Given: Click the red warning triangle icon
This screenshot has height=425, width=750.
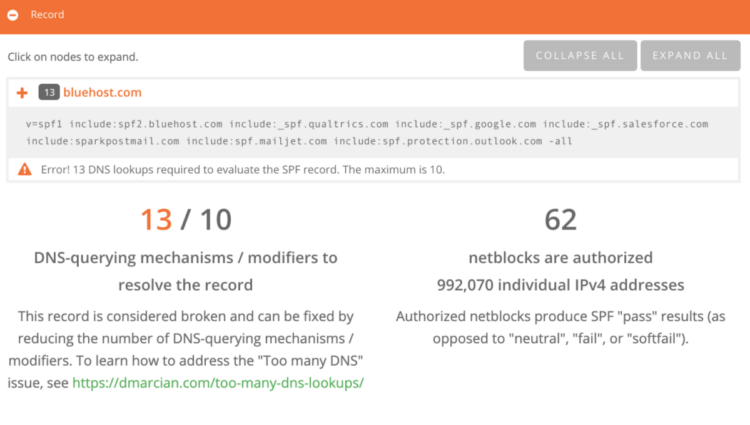Looking at the screenshot, I should [24, 169].
